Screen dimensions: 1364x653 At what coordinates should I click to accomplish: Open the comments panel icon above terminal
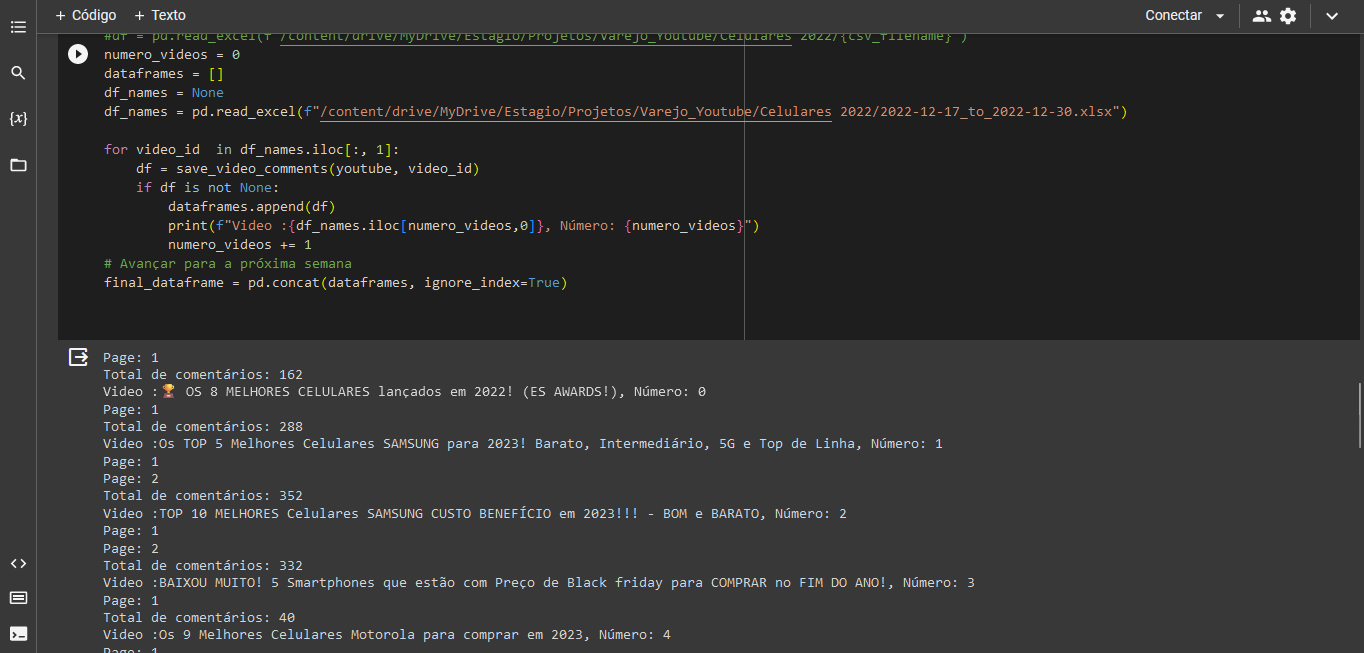click(x=18, y=597)
